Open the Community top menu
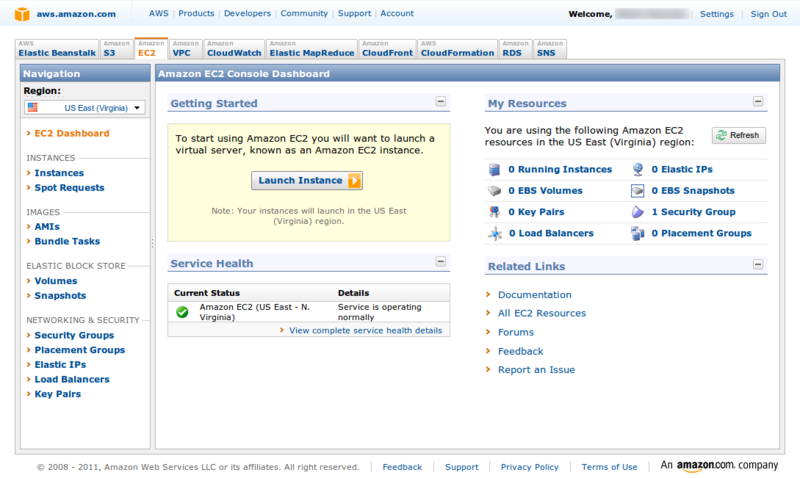This screenshot has height=478, width=800. pyautogui.click(x=304, y=13)
